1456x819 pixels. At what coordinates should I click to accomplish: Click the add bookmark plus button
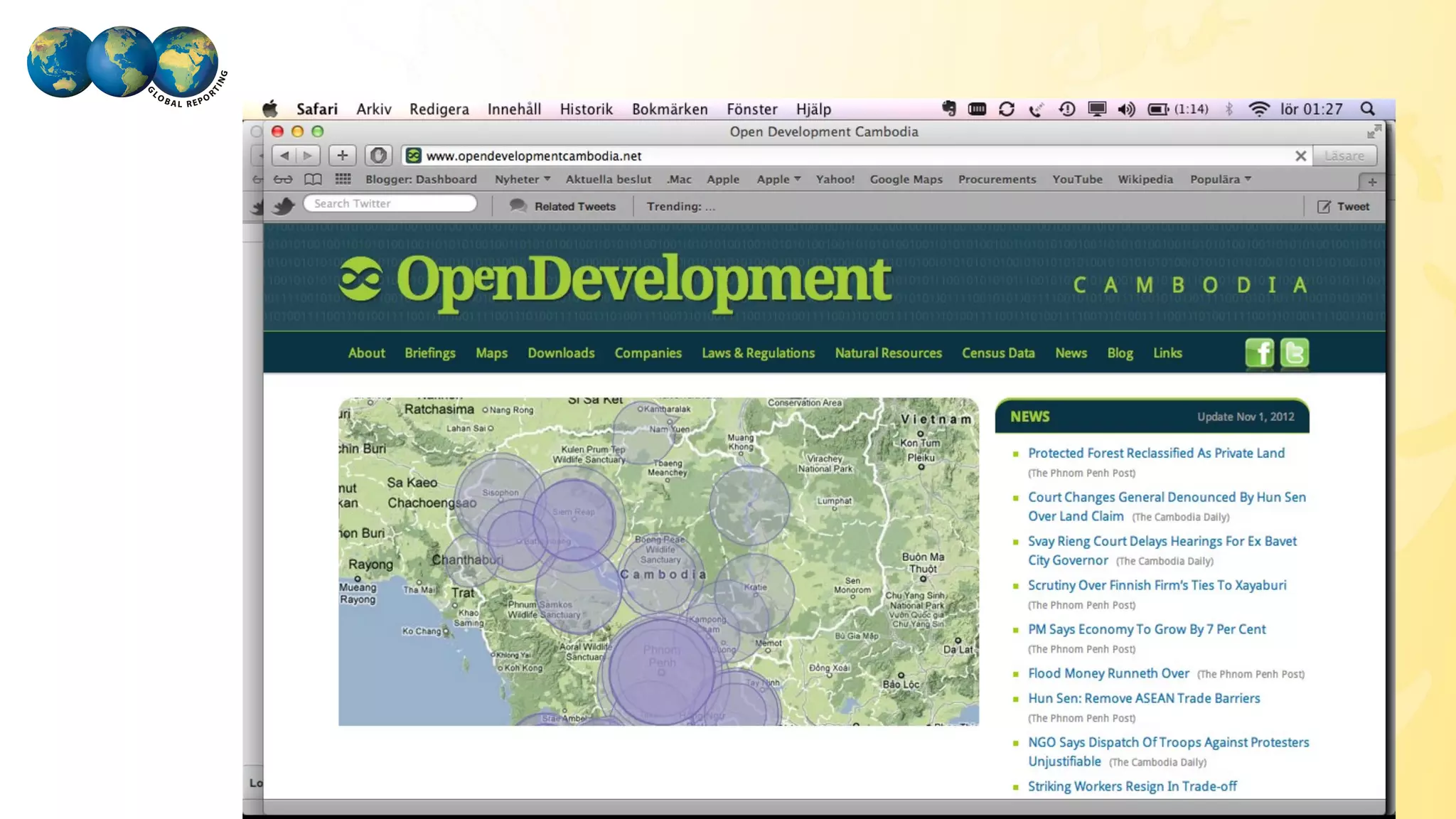point(342,156)
